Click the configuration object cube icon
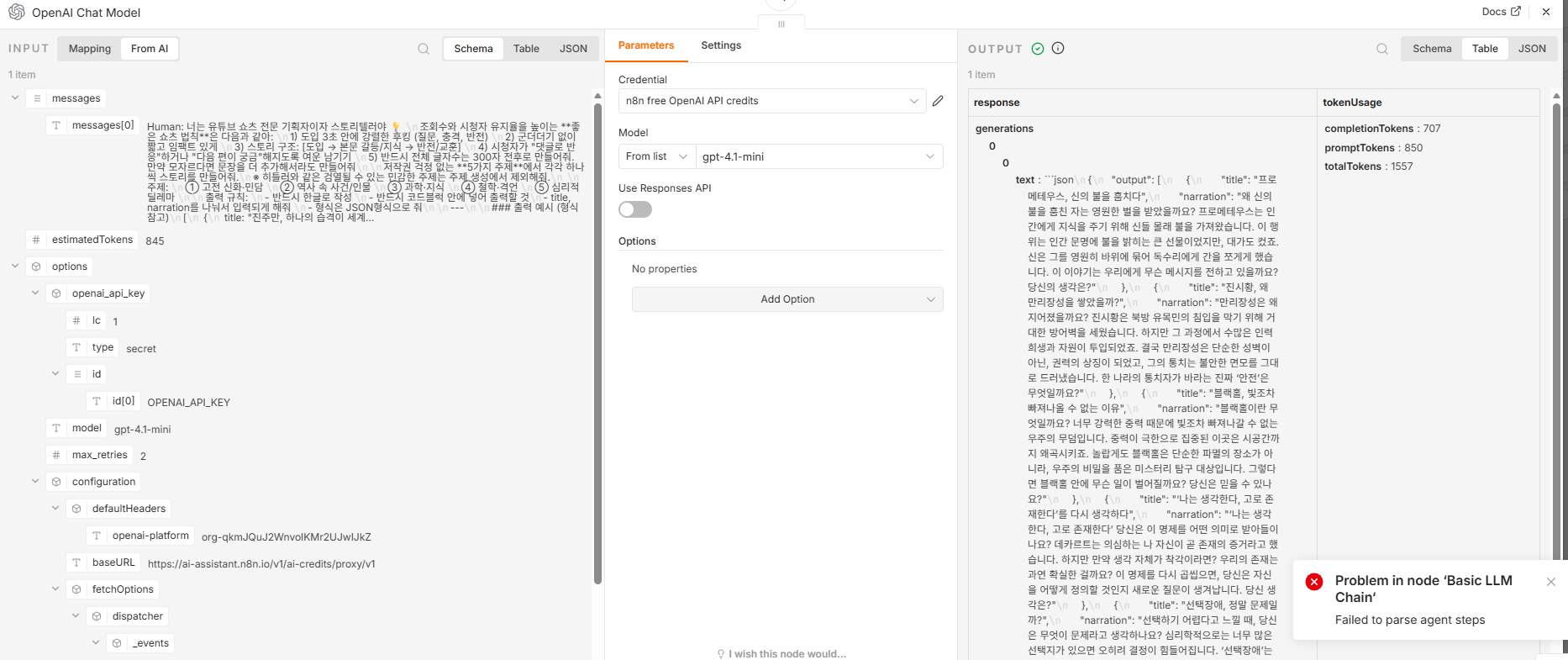Viewport: 1568px width, 660px height. coord(56,482)
